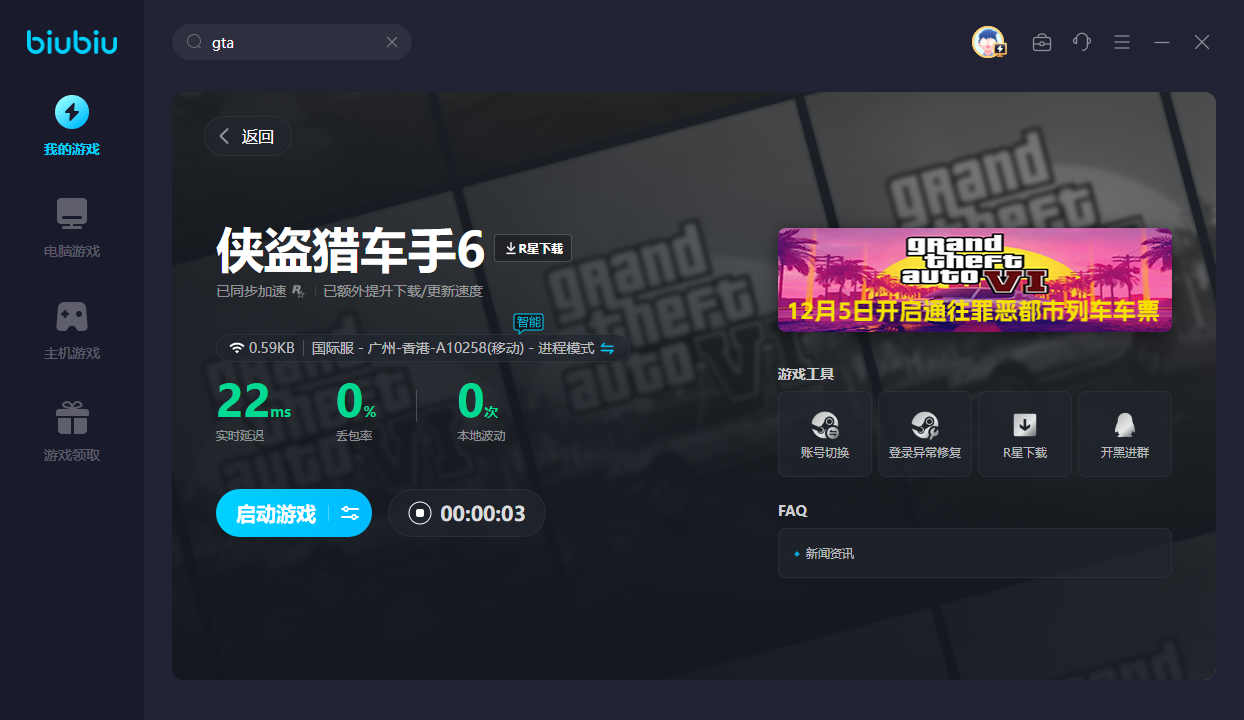Open customer support headset icon

coord(1081,42)
